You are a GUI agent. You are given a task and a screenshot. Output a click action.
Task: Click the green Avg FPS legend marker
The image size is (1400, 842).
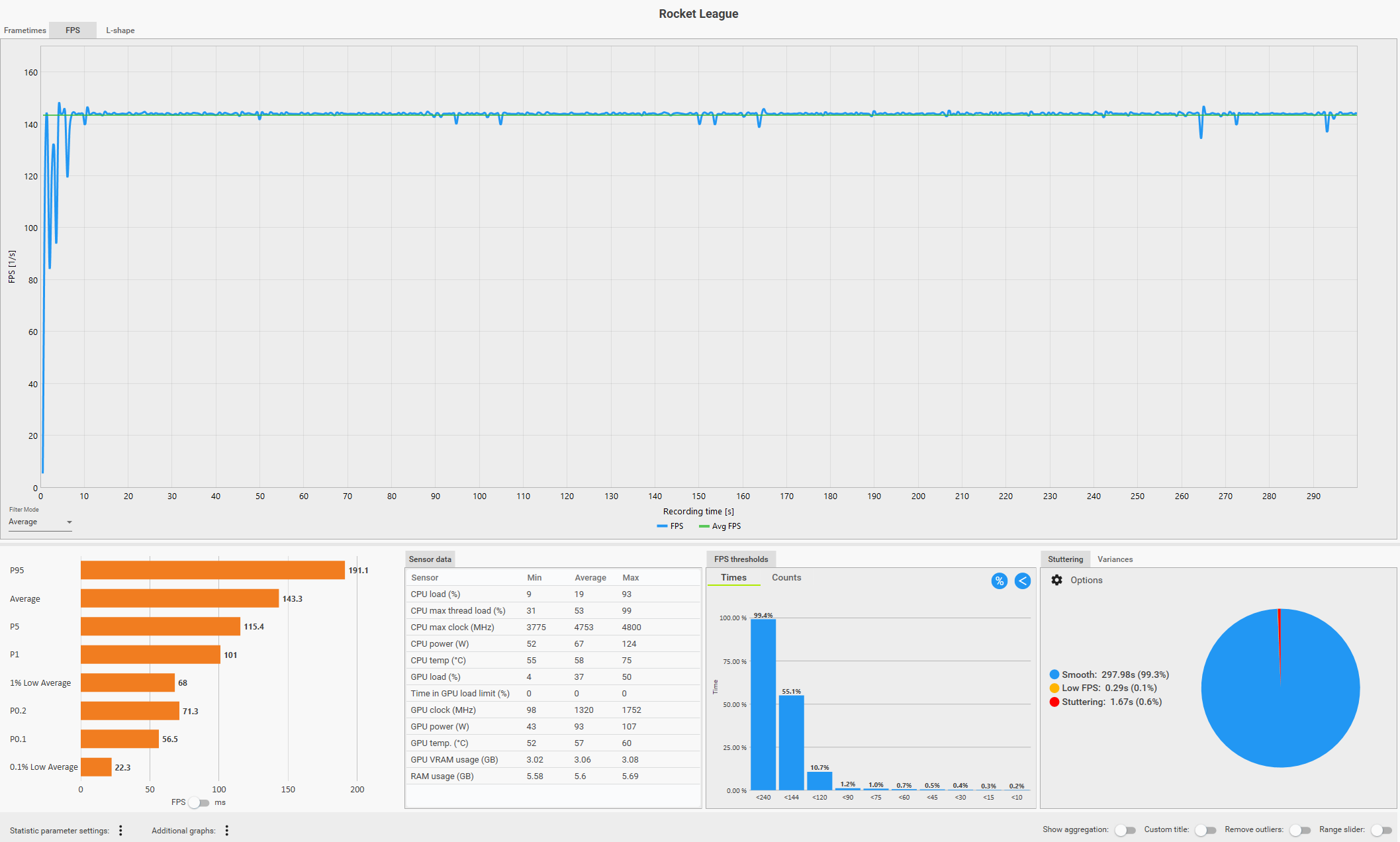704,526
